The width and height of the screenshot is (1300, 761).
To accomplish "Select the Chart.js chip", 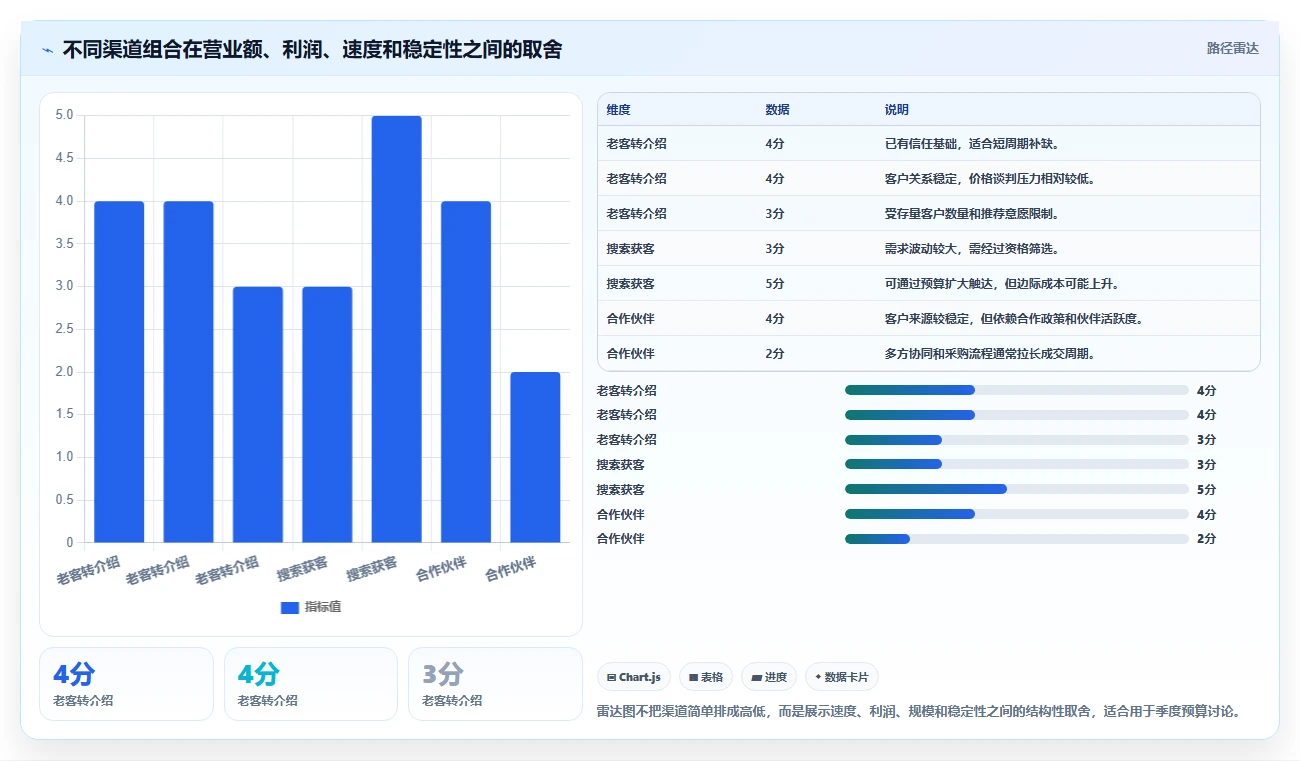I will (x=634, y=677).
